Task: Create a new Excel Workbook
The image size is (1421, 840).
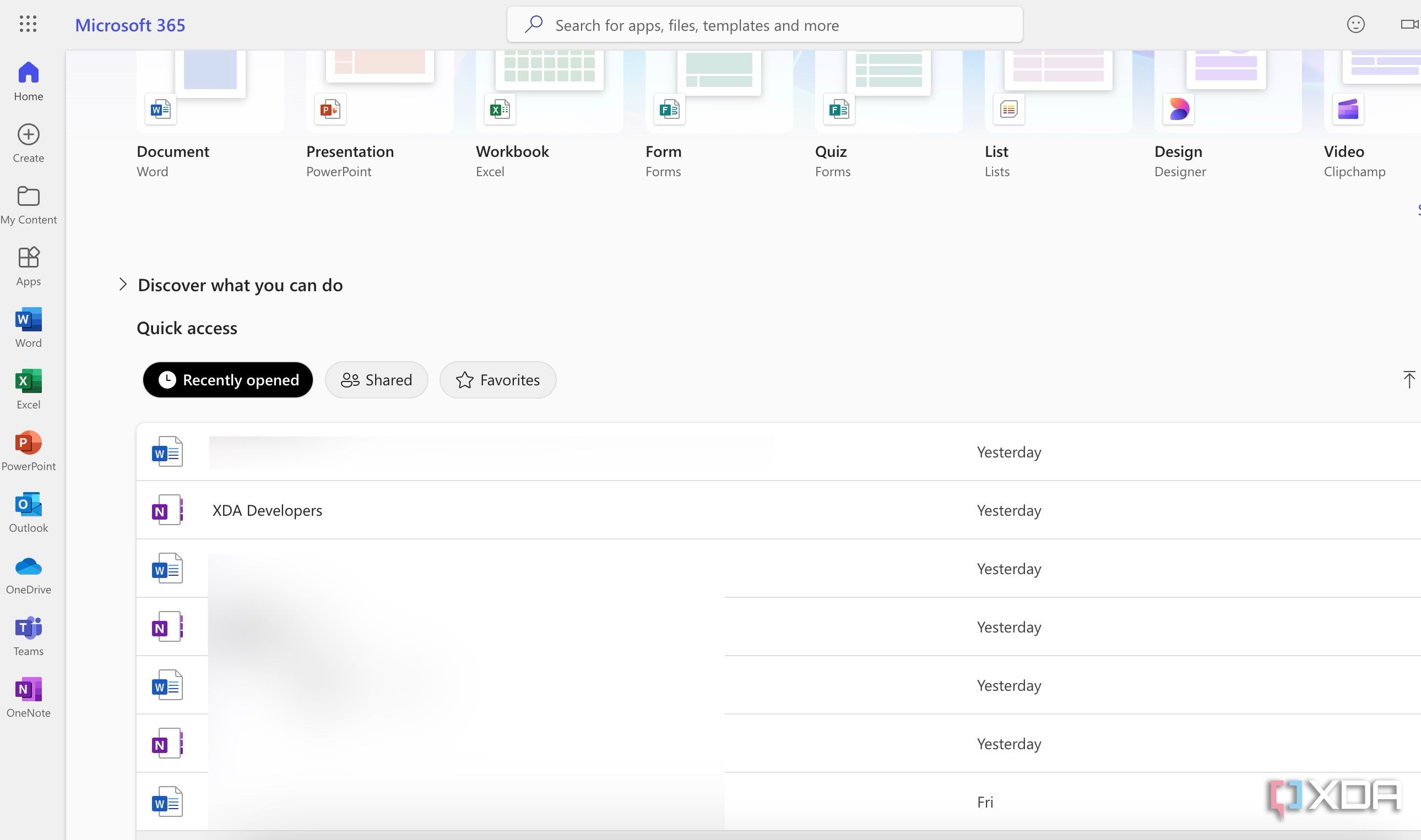Action: pos(549,91)
